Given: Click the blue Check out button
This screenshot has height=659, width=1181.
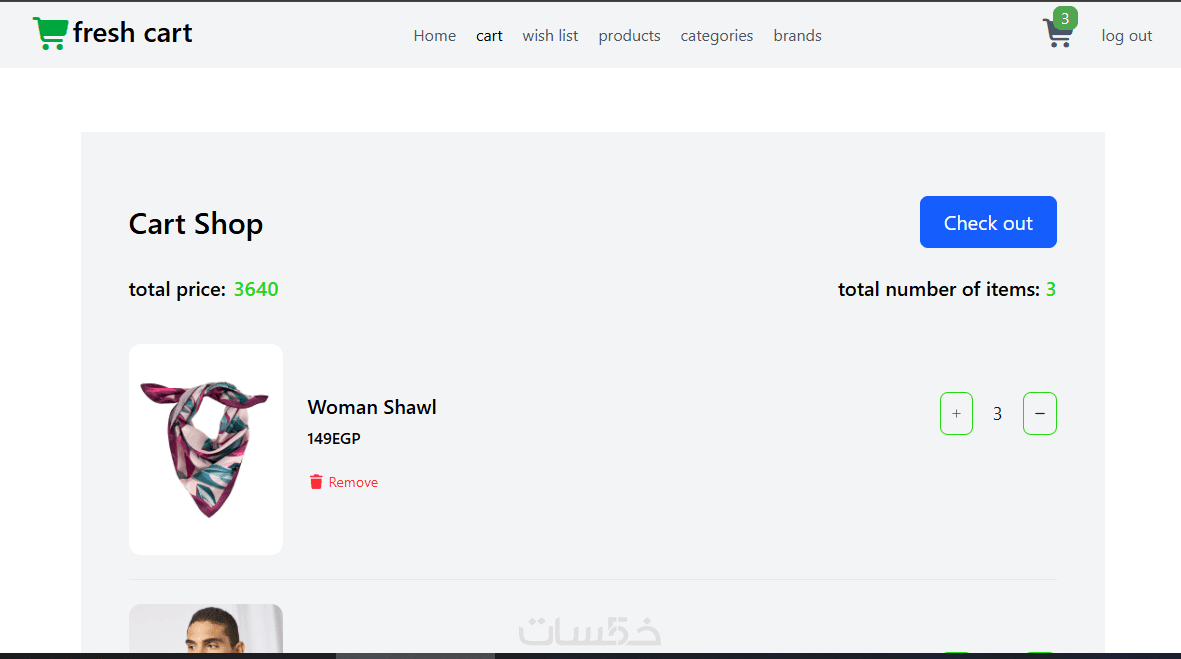Looking at the screenshot, I should 988,222.
